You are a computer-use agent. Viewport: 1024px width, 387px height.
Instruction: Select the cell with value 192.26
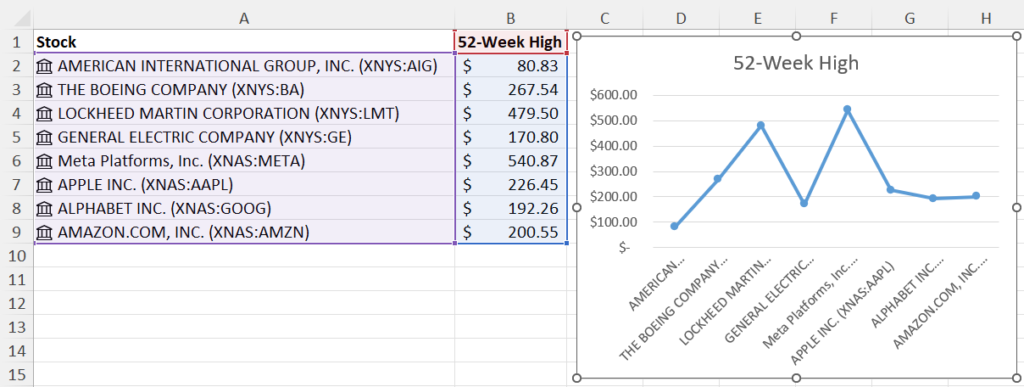(x=511, y=208)
